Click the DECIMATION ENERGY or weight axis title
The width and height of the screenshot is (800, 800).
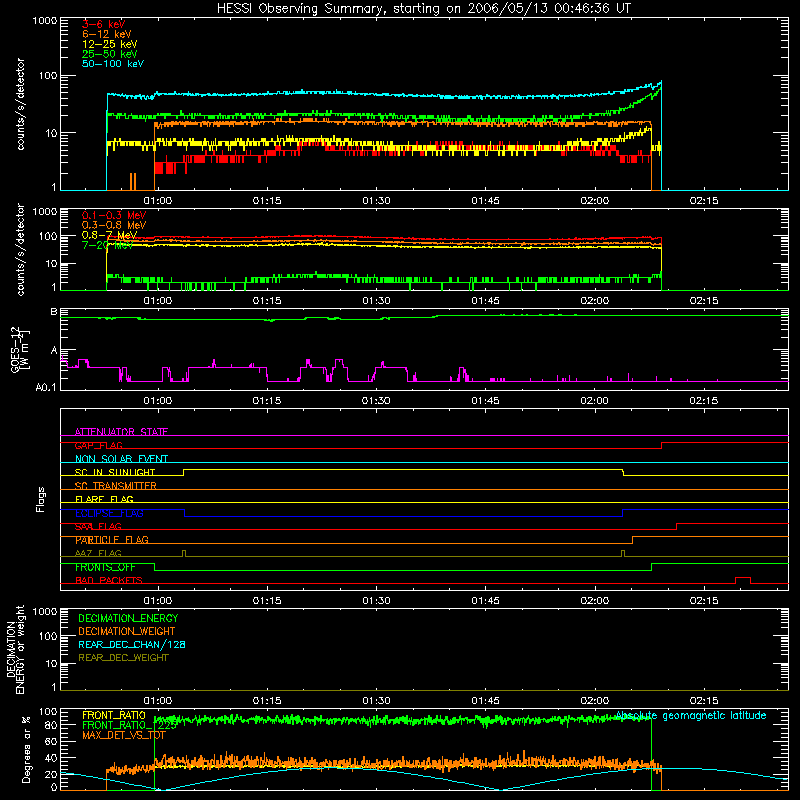(15, 649)
